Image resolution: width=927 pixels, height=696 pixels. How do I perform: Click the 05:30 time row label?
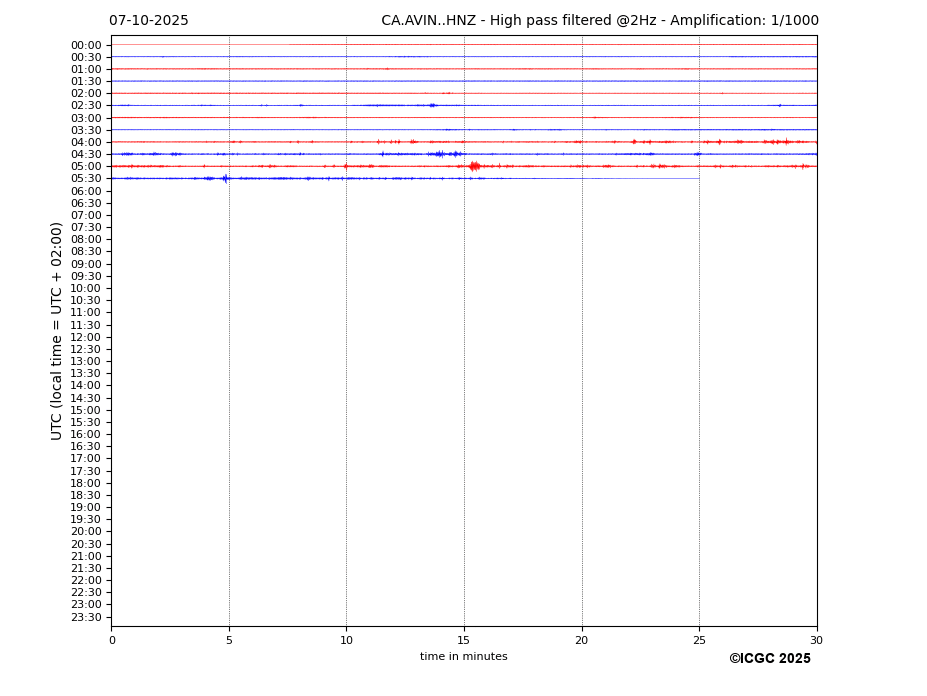pyautogui.click(x=86, y=179)
